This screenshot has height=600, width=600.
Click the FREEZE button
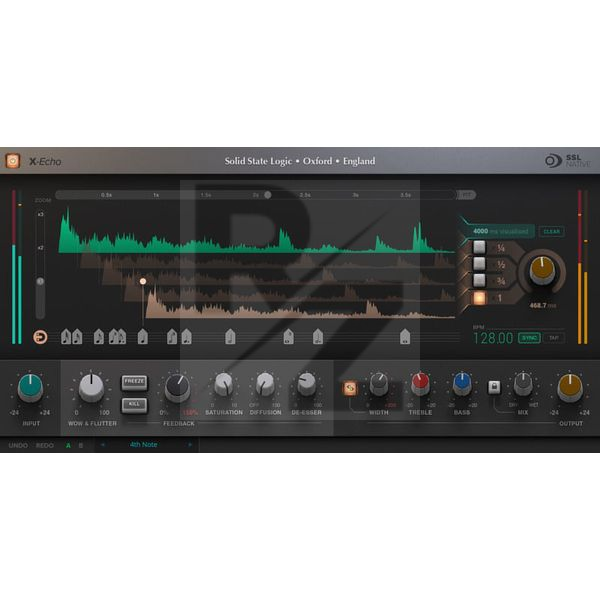134,382
